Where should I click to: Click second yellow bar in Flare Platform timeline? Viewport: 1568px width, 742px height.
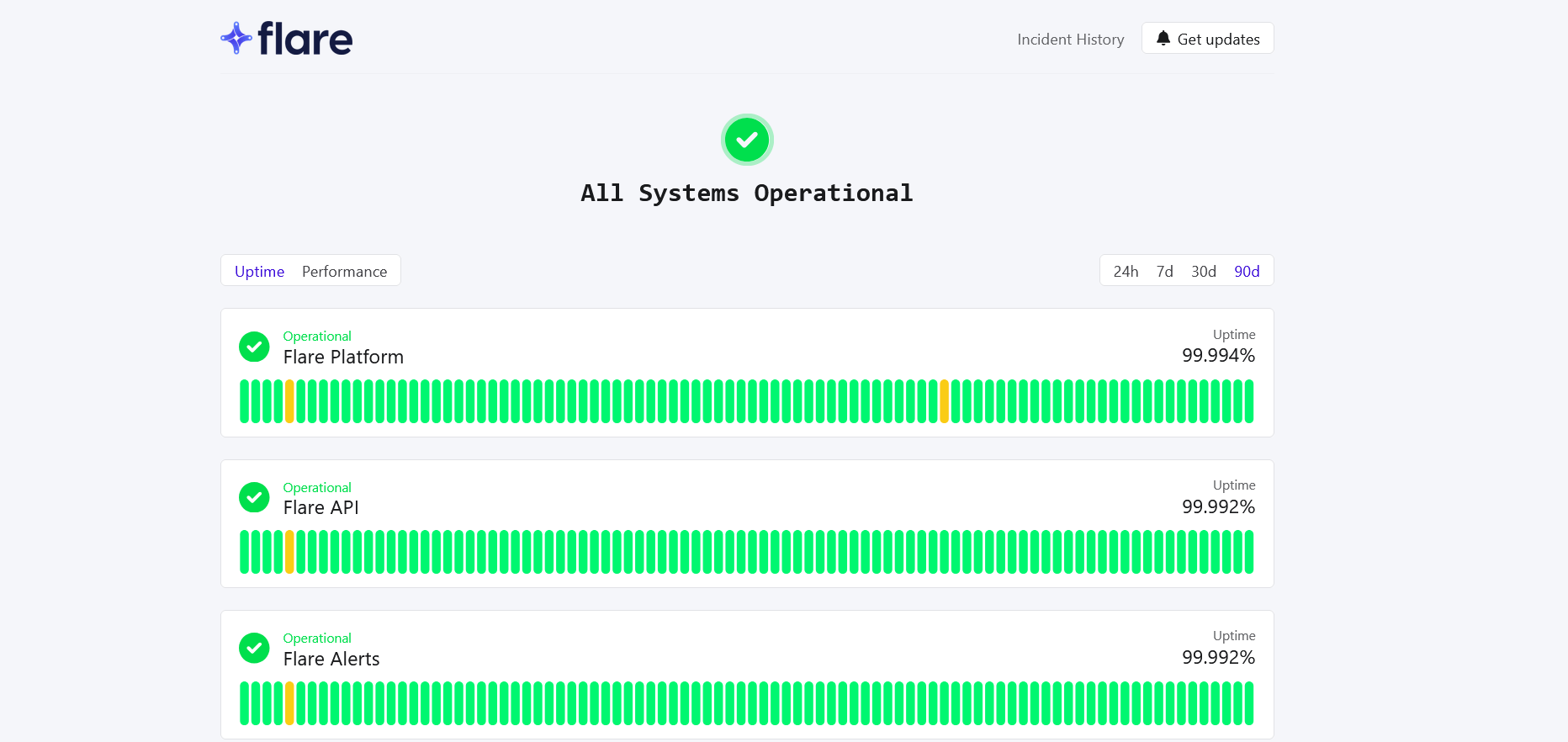945,401
